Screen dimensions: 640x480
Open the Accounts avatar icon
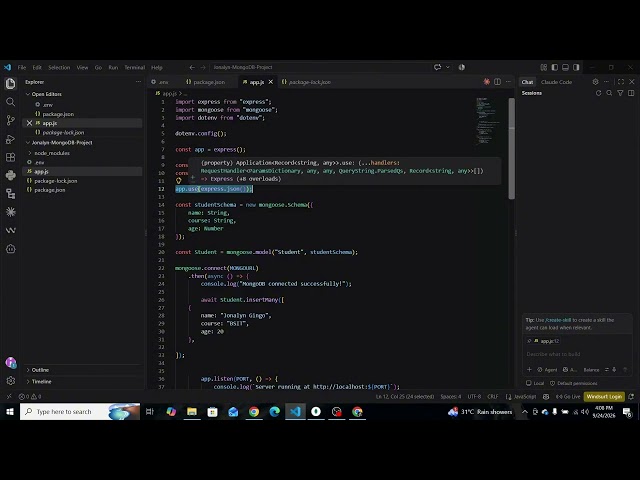click(11, 362)
